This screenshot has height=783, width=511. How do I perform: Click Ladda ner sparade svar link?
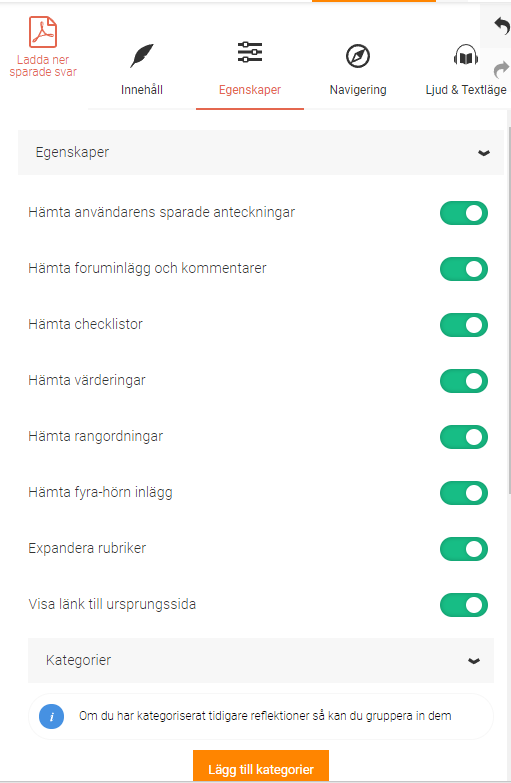(43, 66)
